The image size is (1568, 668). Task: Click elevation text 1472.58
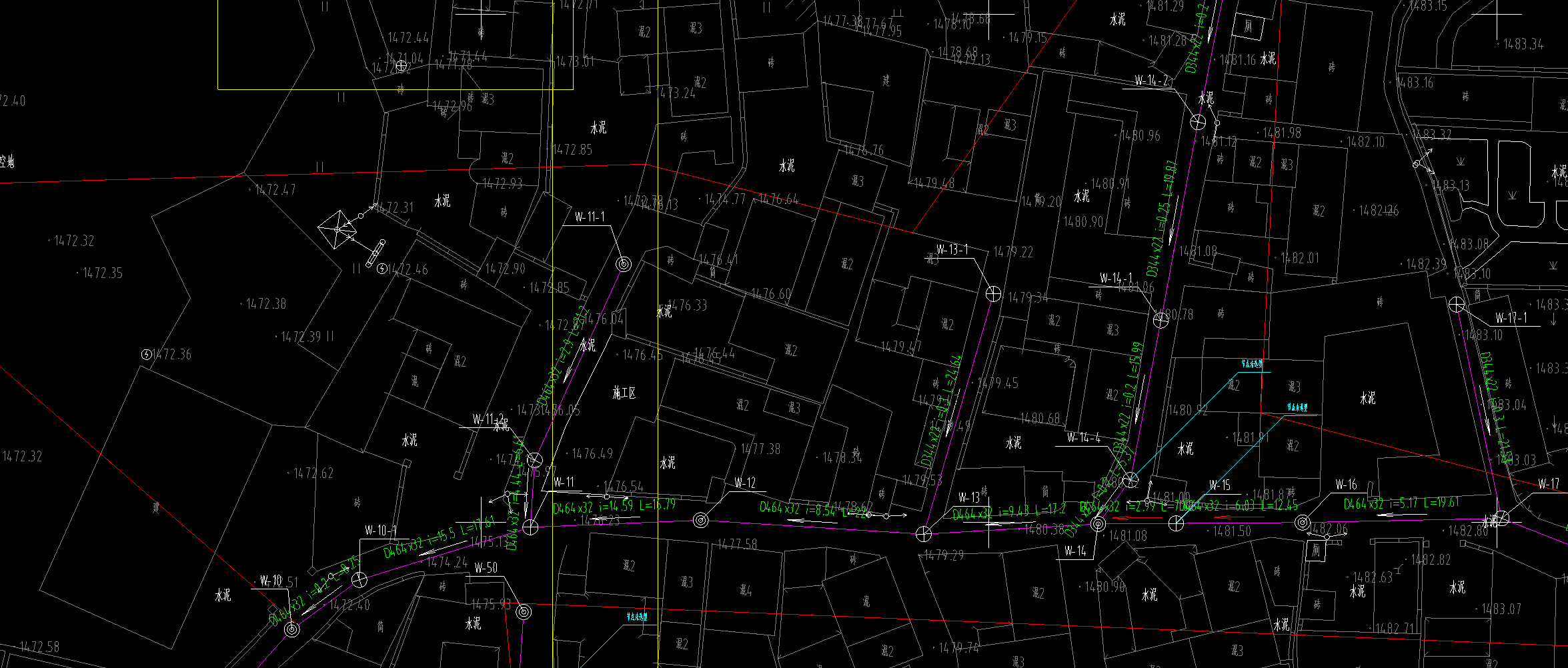pos(39,647)
